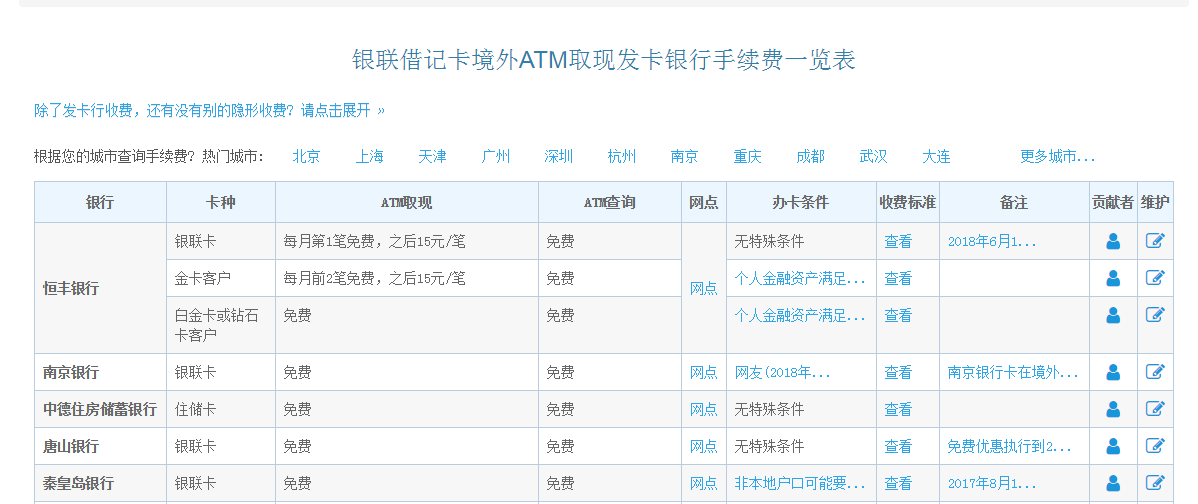The width and height of the screenshot is (1198, 504).
Task: Click contributor icon for 恒丰银行 银联卡 row
Action: tap(1113, 241)
